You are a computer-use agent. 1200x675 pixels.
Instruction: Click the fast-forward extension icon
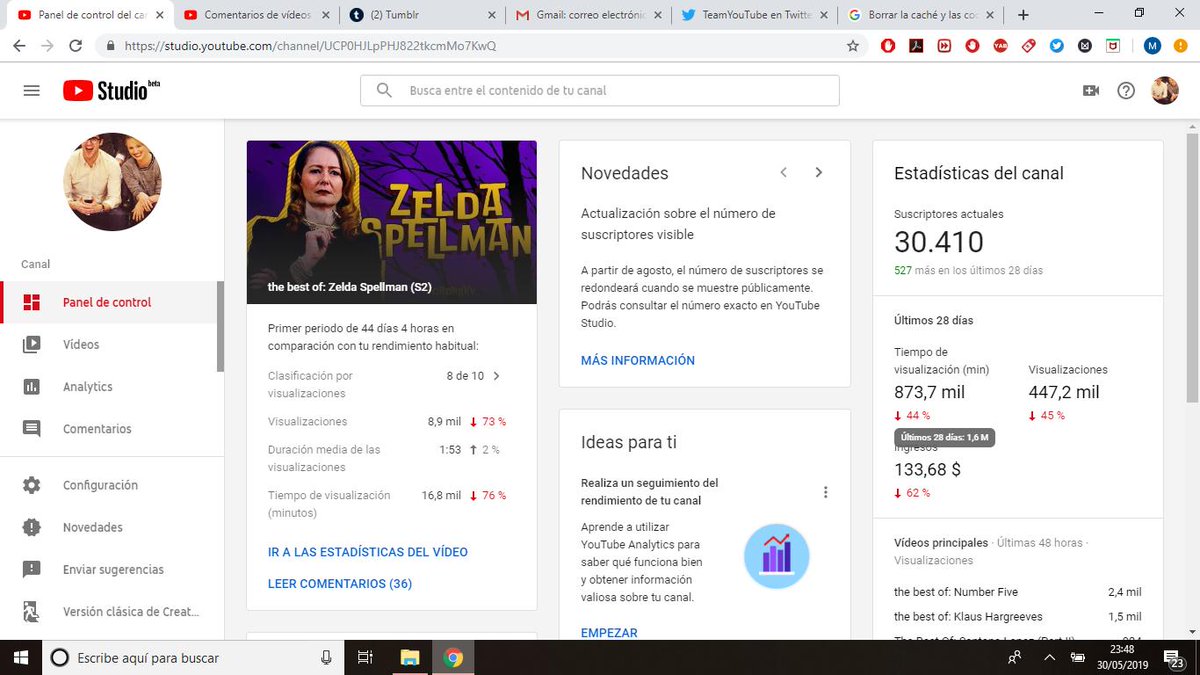944,46
